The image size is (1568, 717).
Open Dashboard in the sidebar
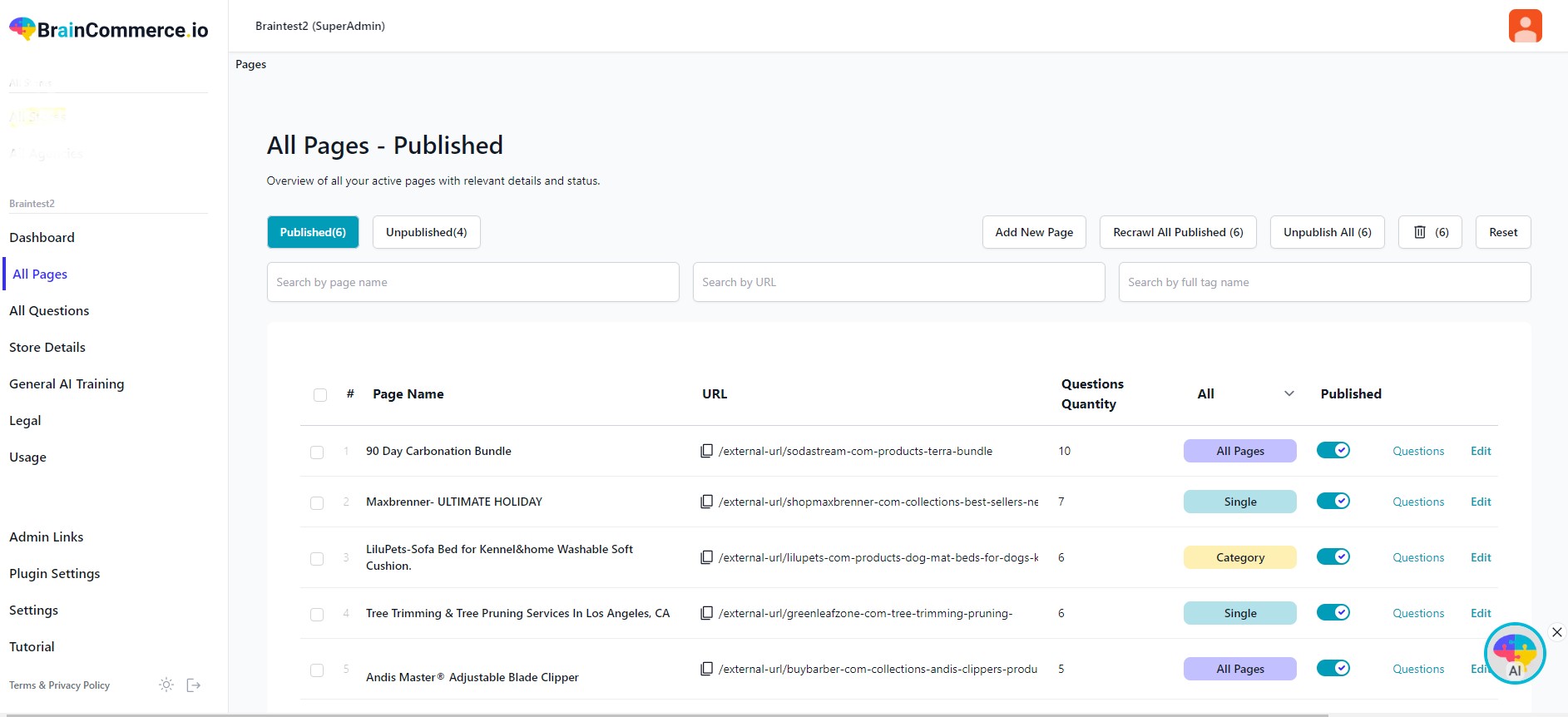(42, 237)
